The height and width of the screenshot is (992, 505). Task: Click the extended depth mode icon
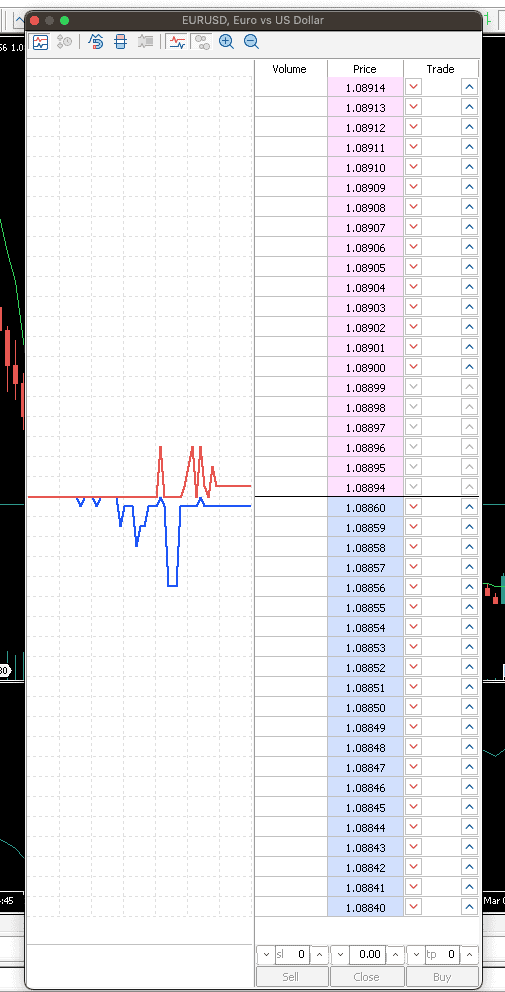pyautogui.click(x=146, y=42)
